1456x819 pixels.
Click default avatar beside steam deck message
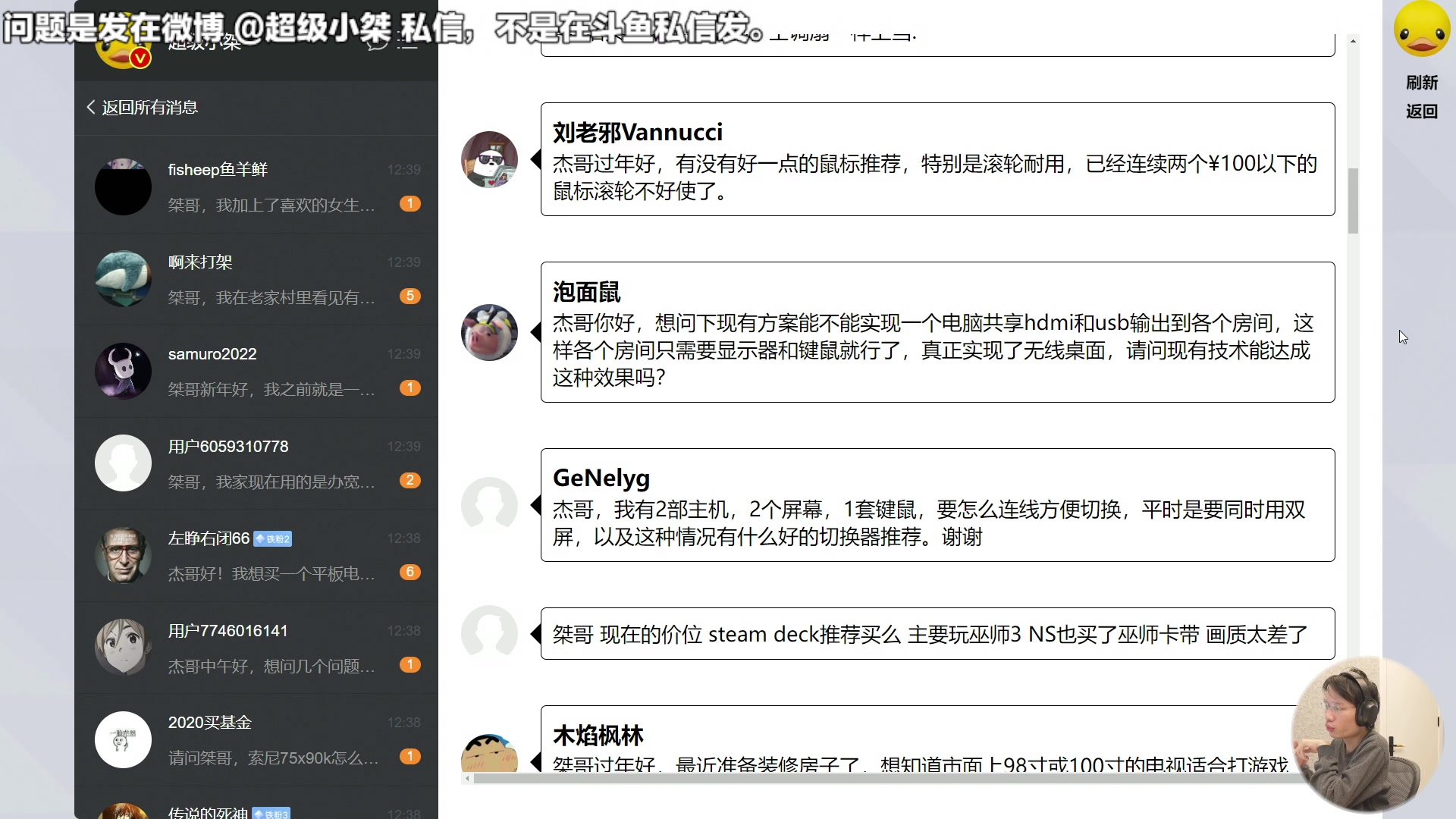(x=490, y=634)
